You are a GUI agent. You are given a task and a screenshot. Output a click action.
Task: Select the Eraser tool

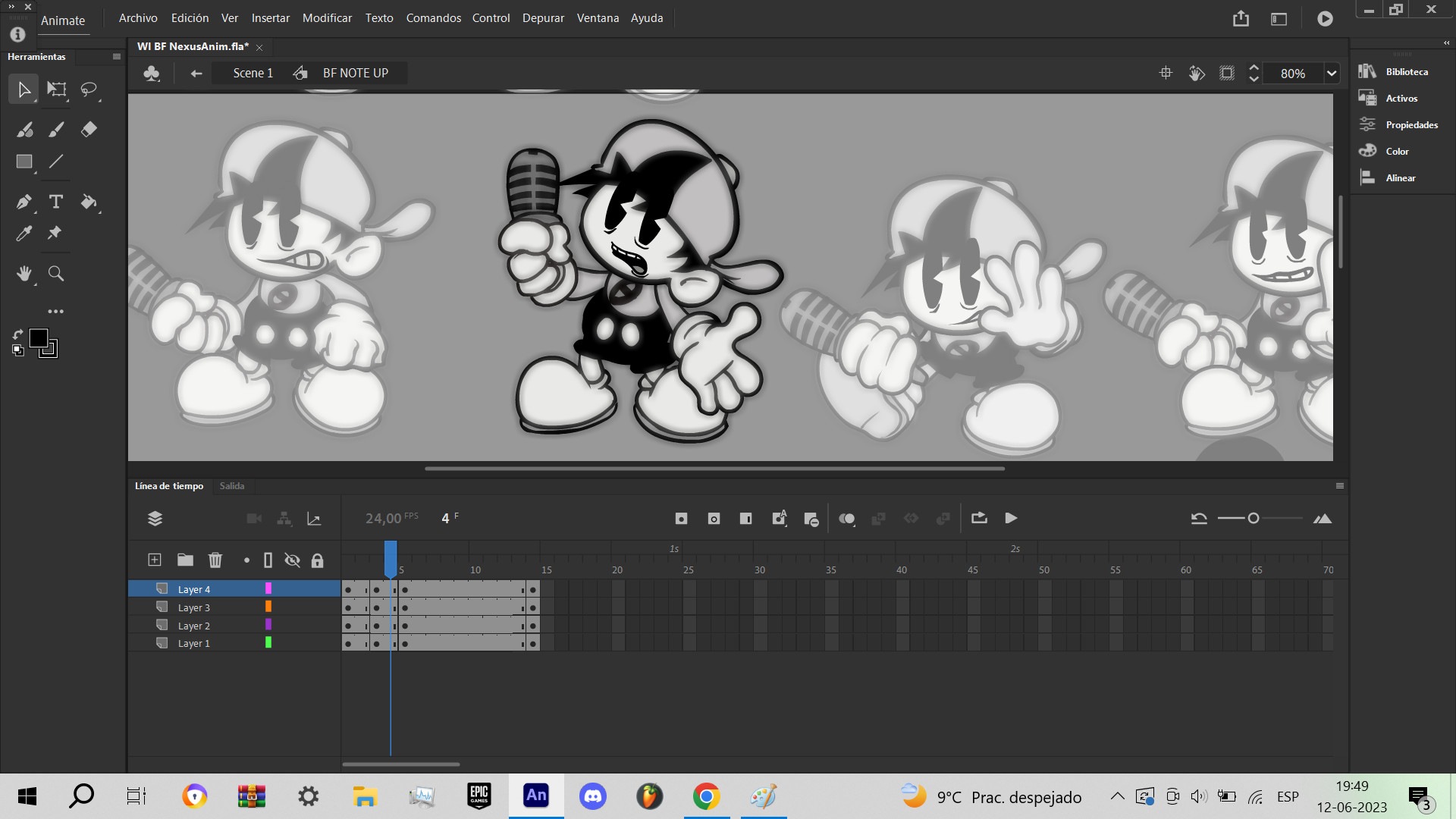click(89, 129)
